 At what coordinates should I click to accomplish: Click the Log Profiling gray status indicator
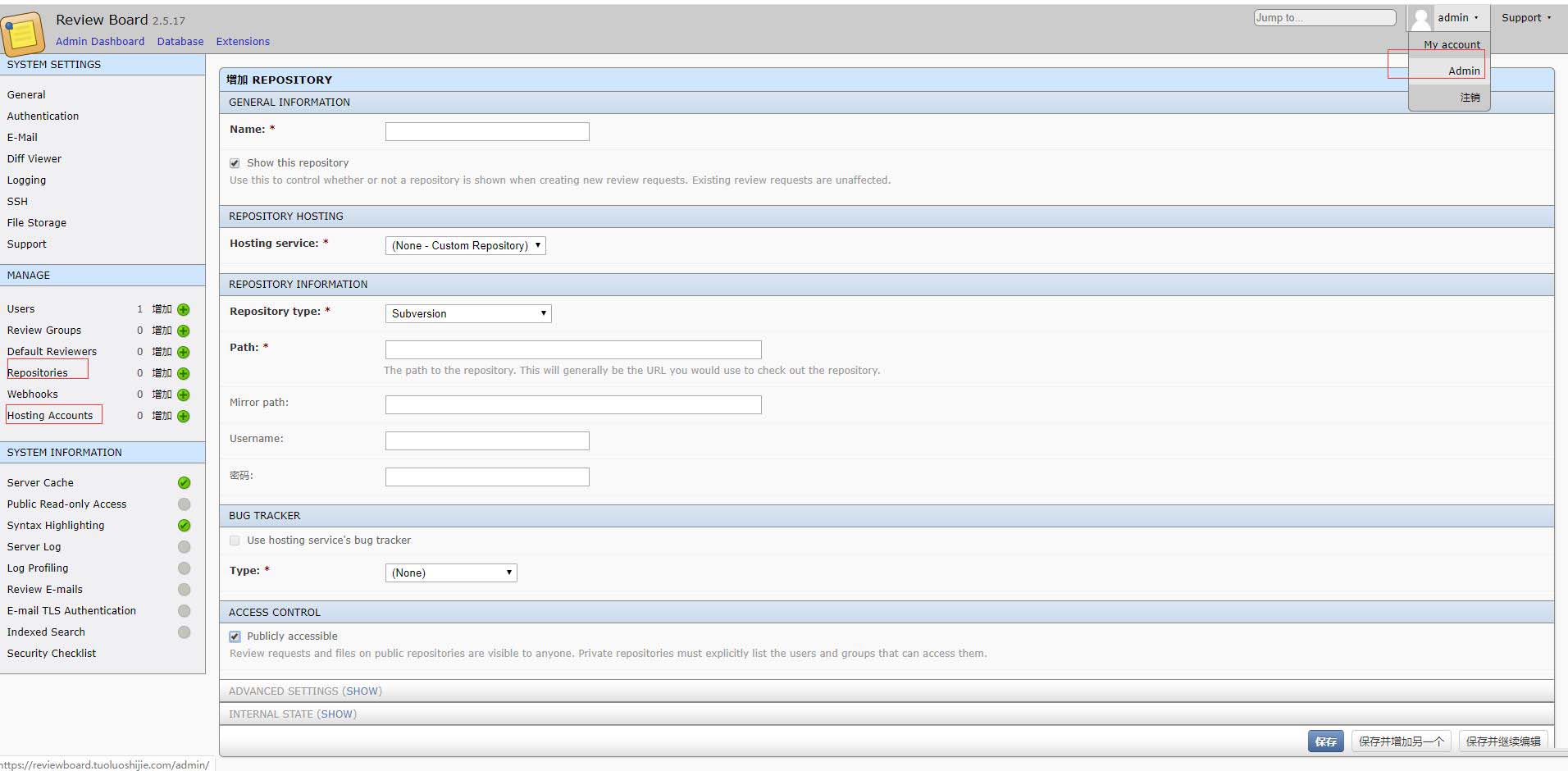185,568
